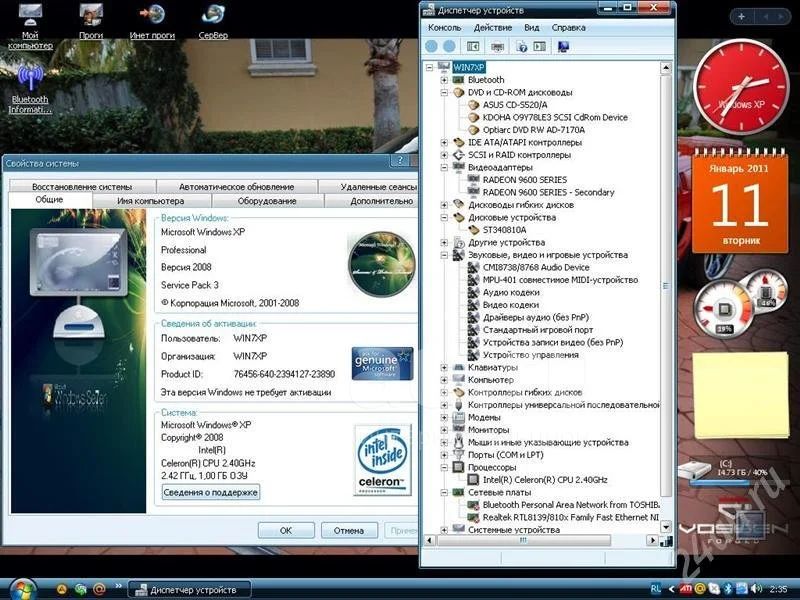Screen dimensions: 800x600
Task: Expand the Bluetooth node
Action: coord(444,80)
